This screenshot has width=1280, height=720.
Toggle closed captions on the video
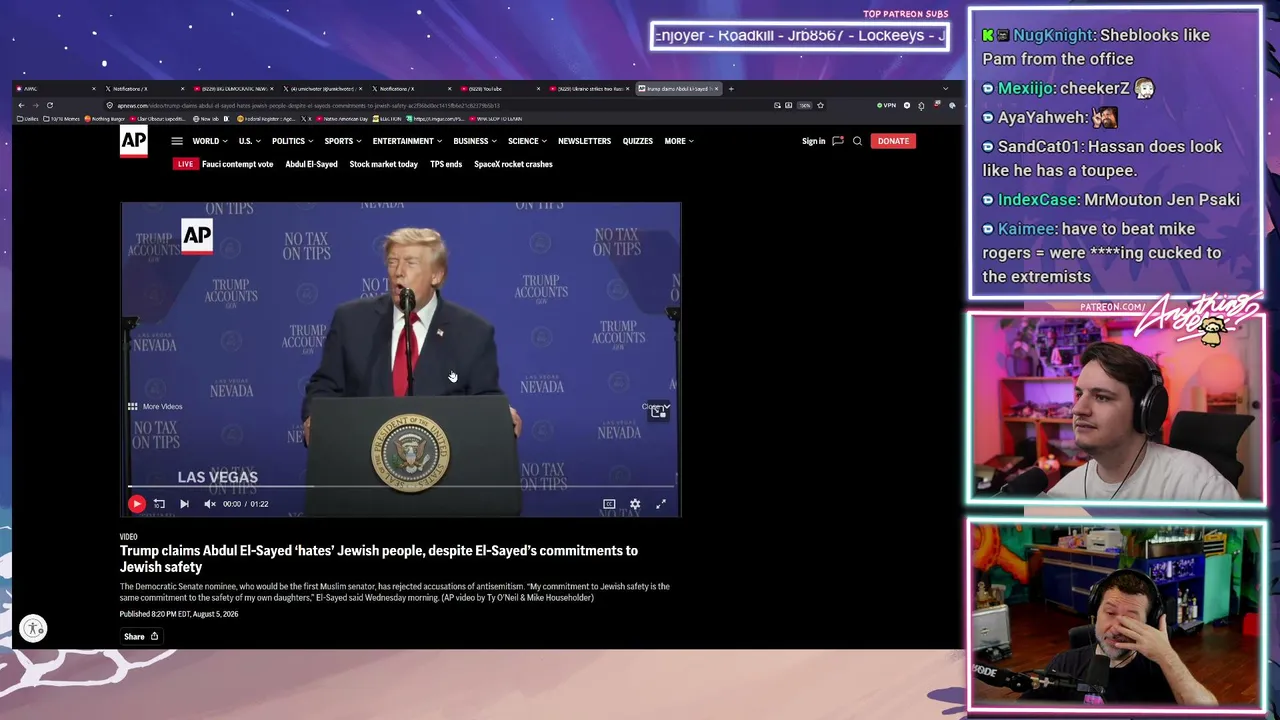pos(609,504)
